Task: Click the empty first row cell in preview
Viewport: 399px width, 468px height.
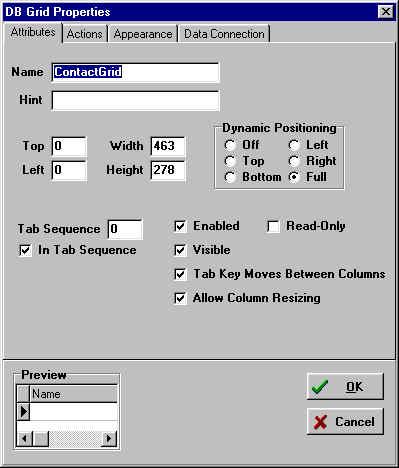Action: pyautogui.click(x=74, y=412)
